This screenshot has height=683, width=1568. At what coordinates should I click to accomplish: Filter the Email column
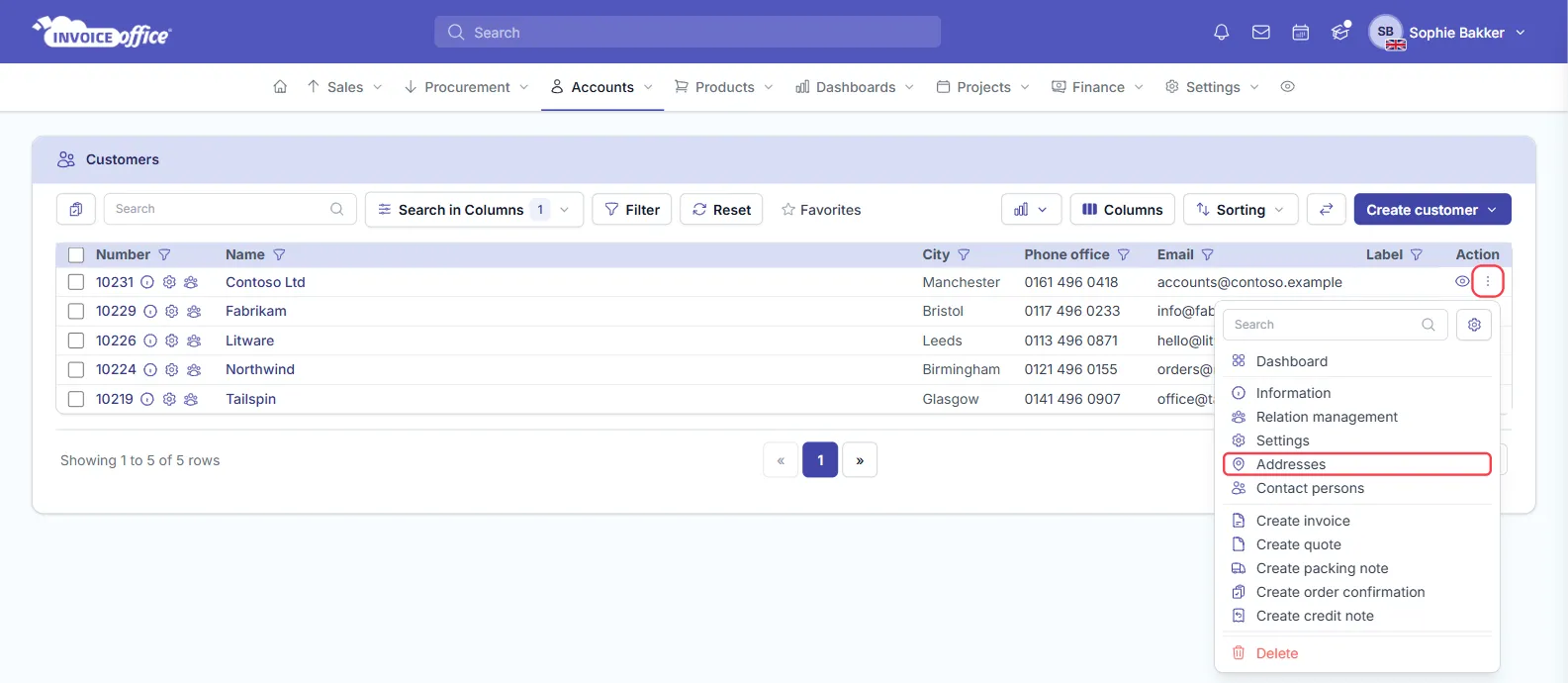point(1208,254)
